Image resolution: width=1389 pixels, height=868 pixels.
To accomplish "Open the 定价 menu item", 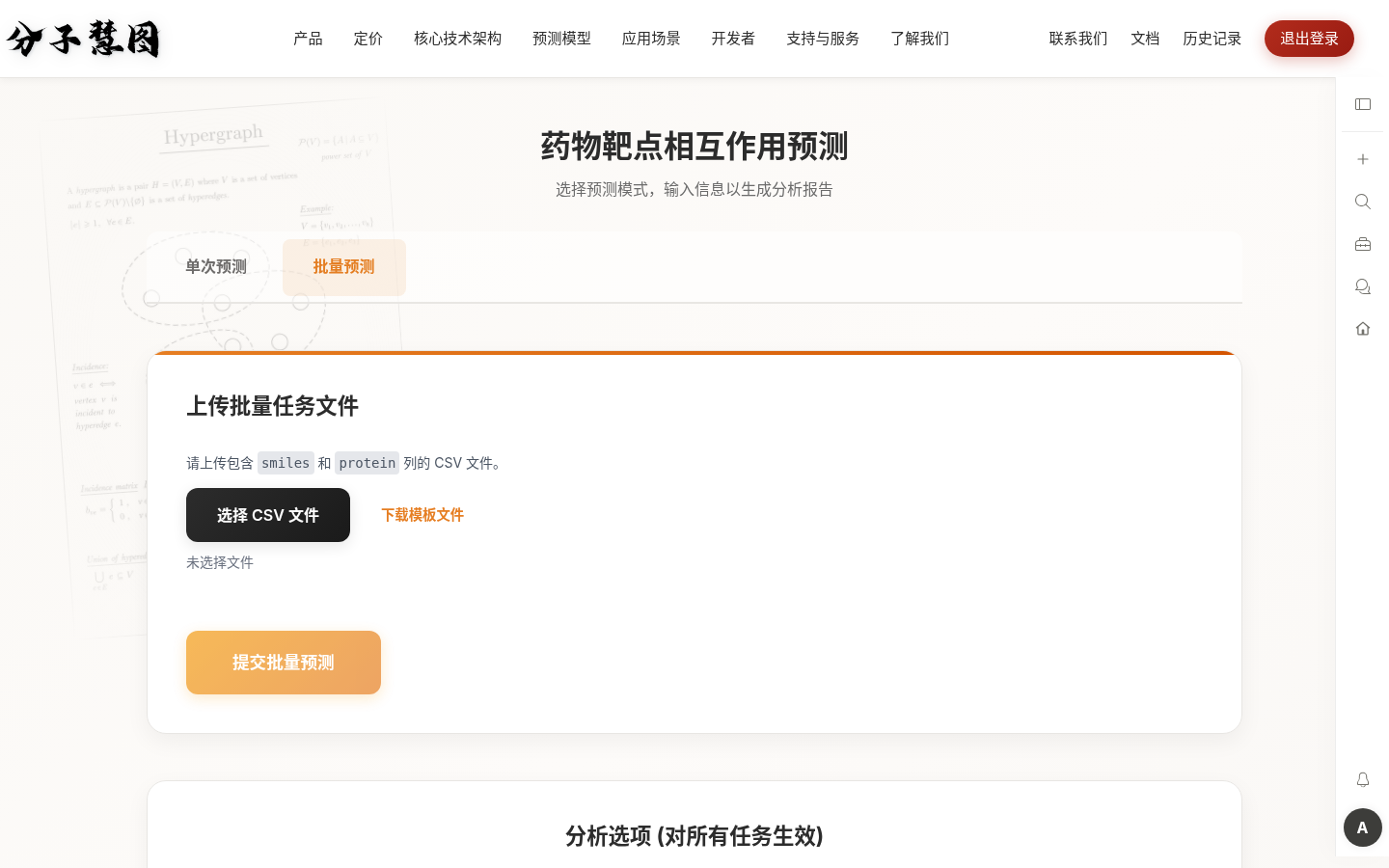I will (x=368, y=39).
